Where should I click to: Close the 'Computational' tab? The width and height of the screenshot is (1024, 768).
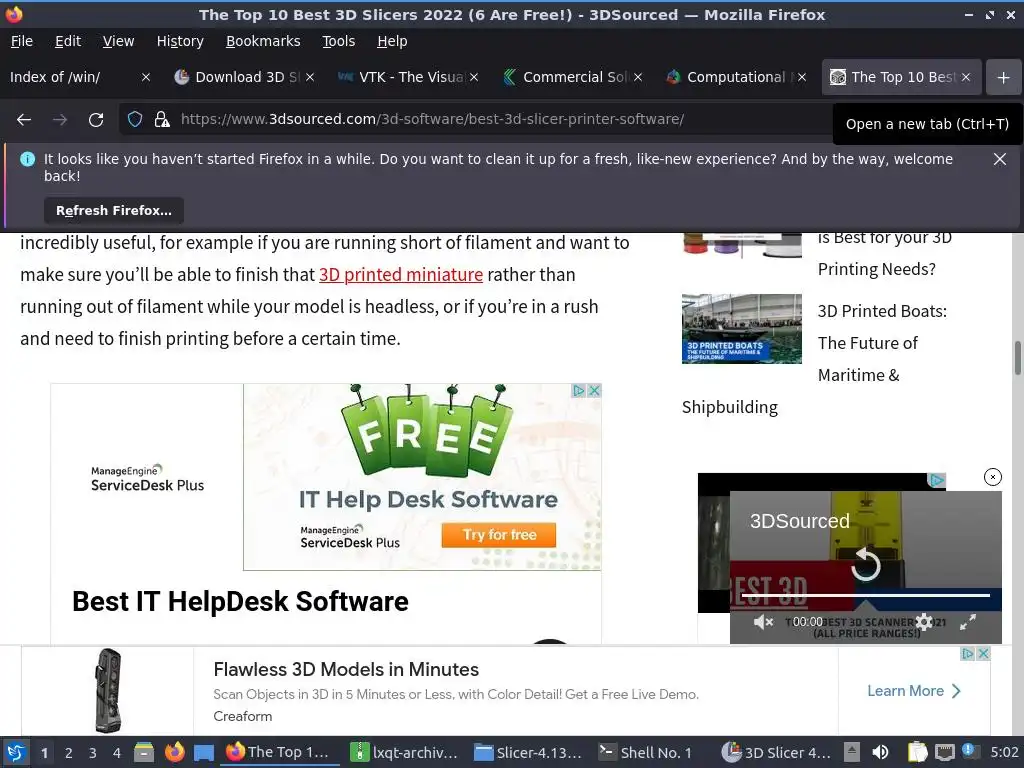802,77
